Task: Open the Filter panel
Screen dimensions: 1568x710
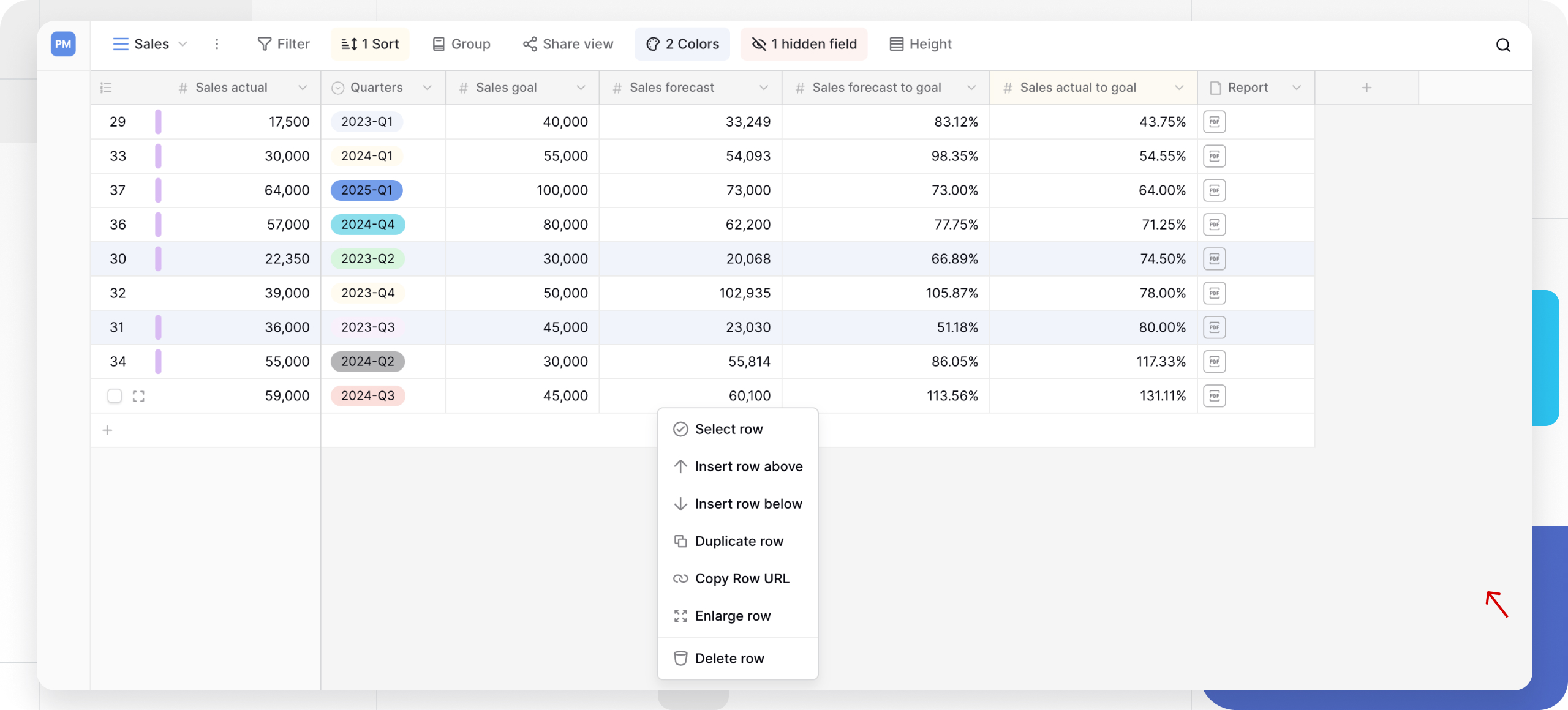Action: [283, 43]
